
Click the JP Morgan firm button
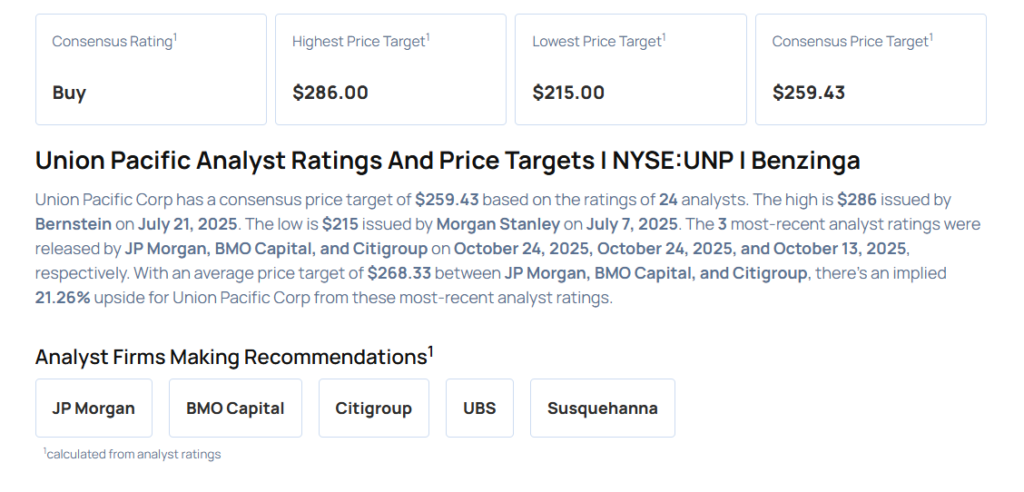[x=93, y=408]
